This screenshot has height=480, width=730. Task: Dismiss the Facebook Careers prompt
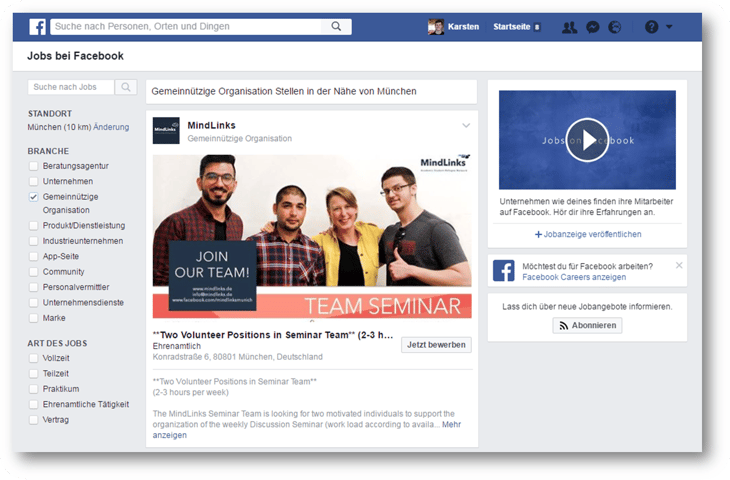[x=679, y=265]
